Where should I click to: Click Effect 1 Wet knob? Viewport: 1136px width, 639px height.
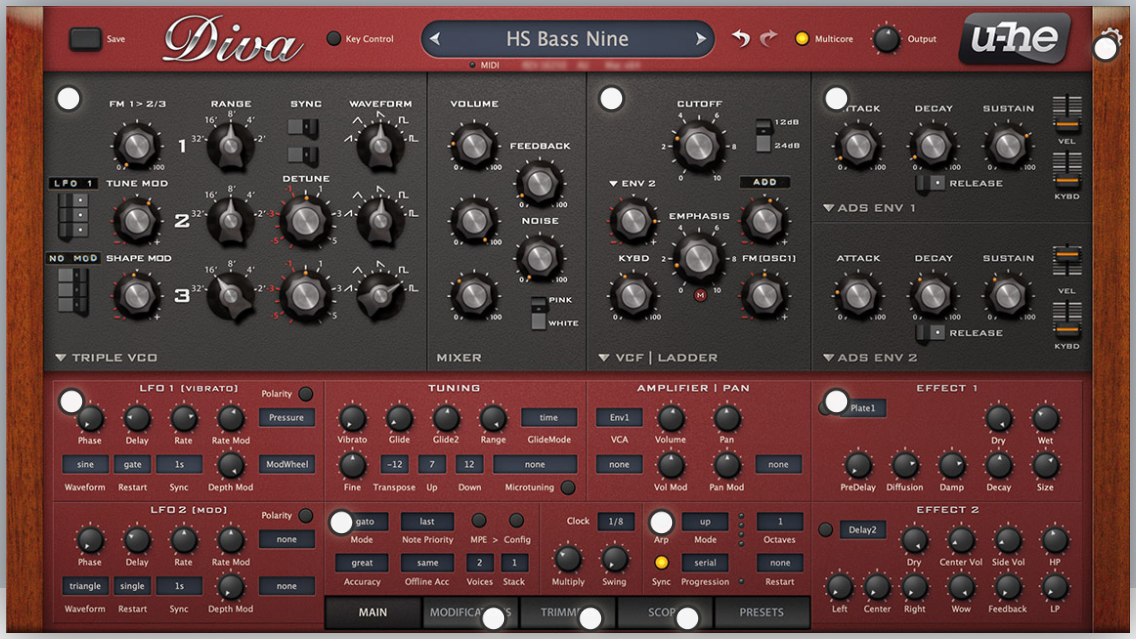pyautogui.click(x=1045, y=418)
